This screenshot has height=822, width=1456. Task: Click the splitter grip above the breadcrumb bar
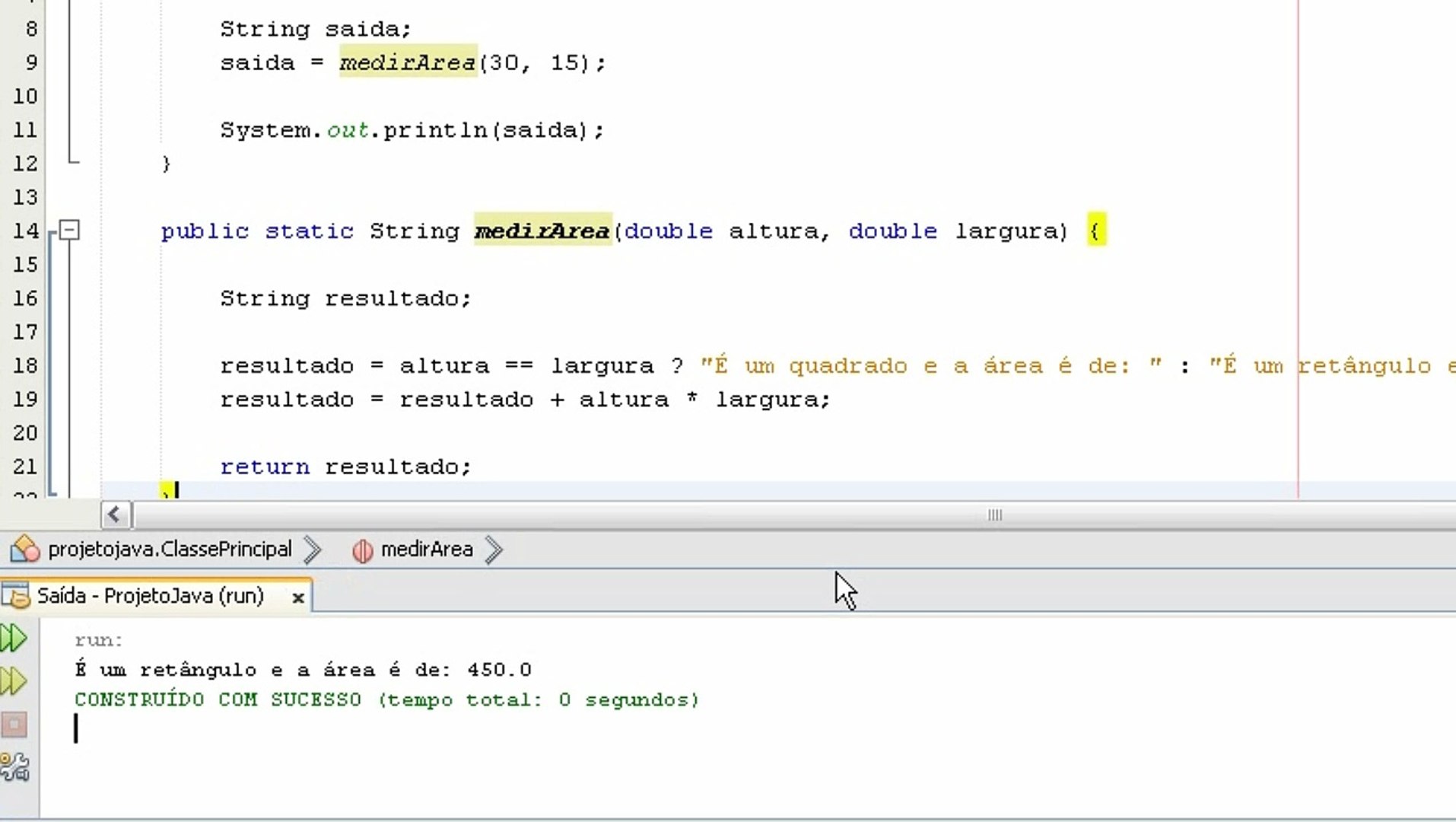point(993,515)
